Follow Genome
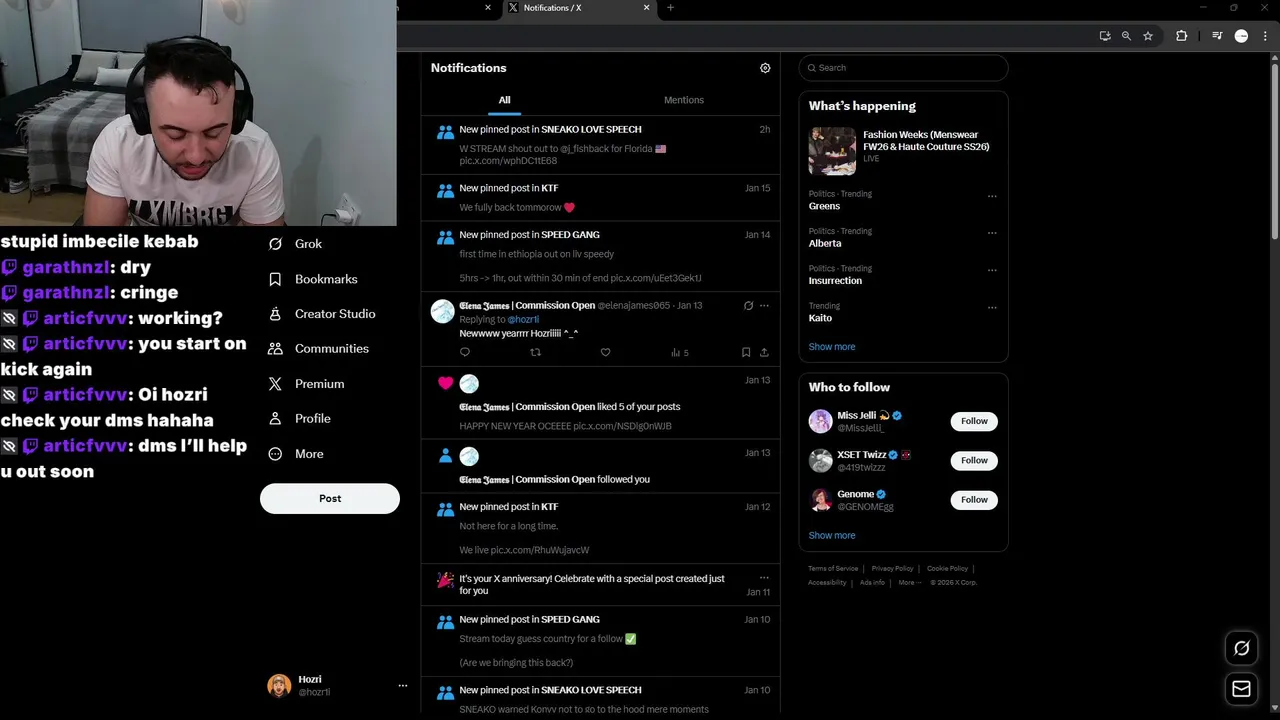The image size is (1280, 720). coord(974,500)
